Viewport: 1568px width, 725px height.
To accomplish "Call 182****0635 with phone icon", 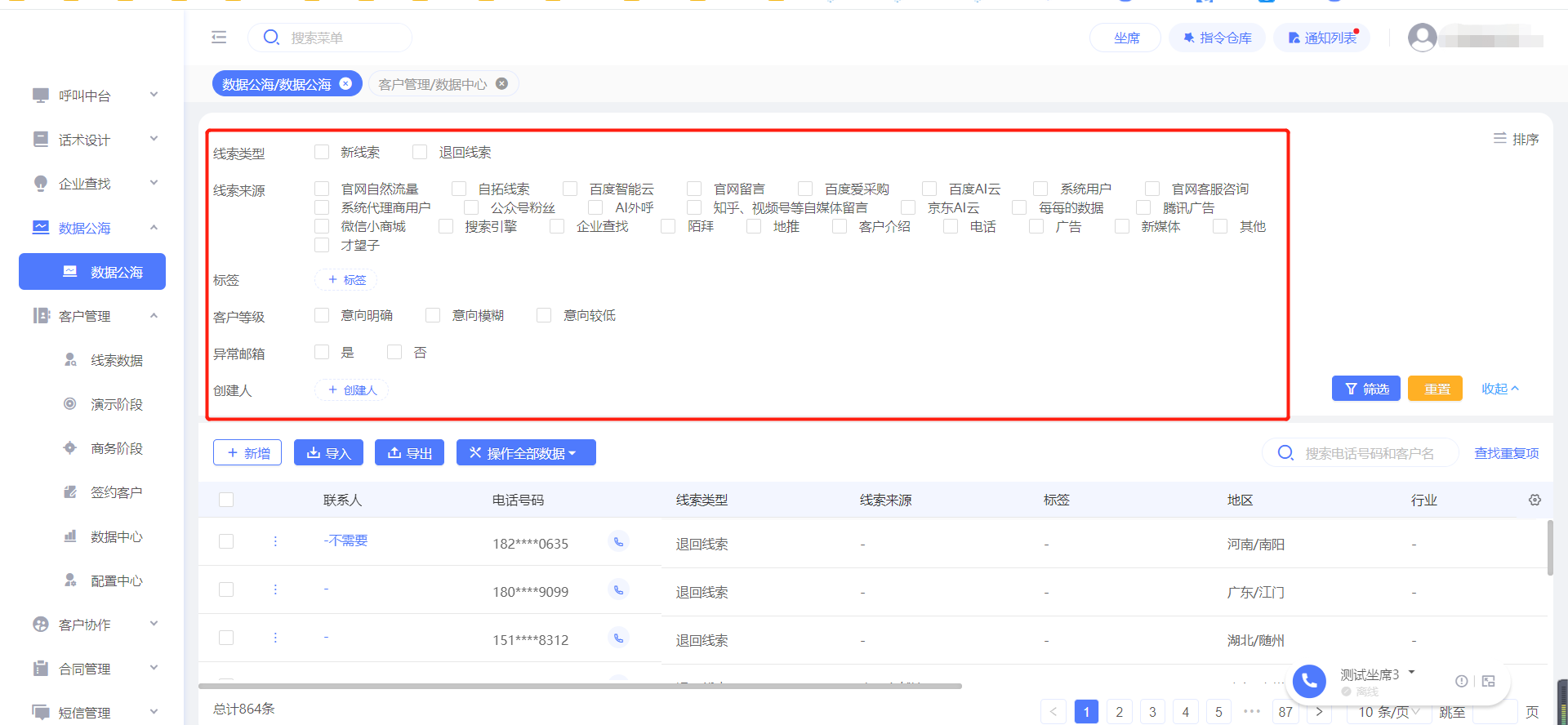I will (619, 541).
